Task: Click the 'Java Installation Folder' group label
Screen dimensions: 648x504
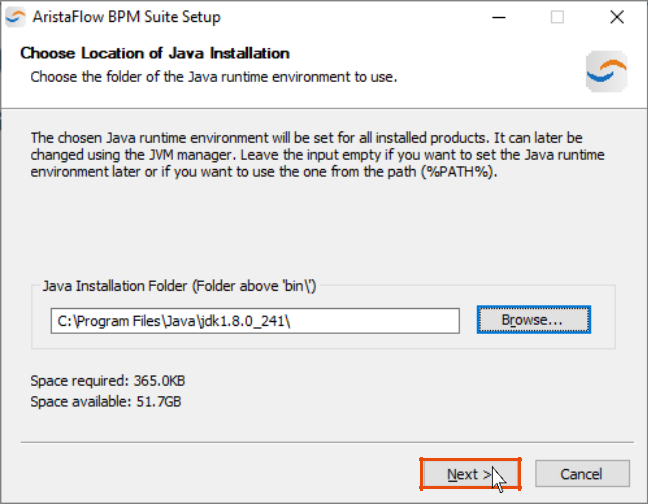Action: 179,286
